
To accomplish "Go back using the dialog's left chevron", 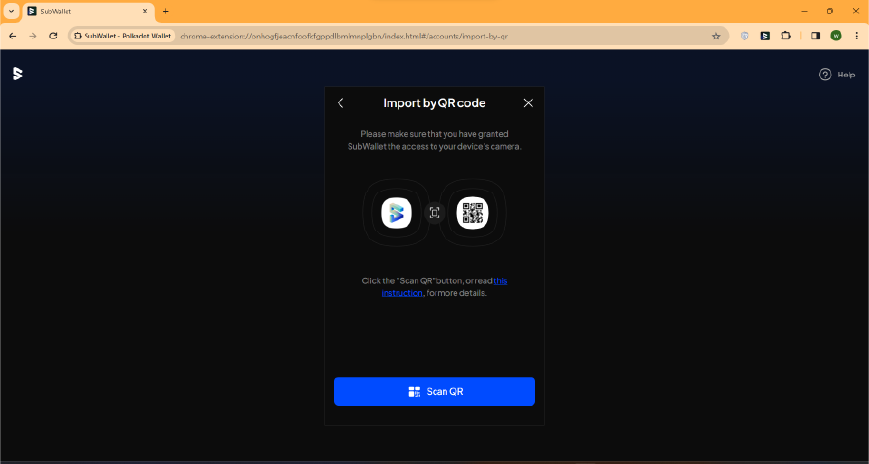I will coord(341,103).
